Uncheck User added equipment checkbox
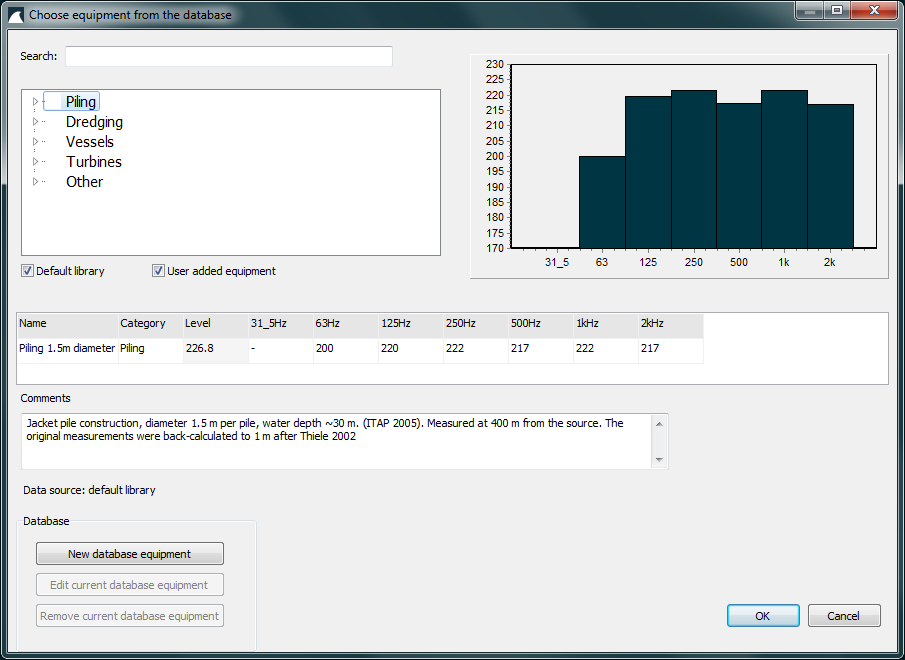The image size is (905, 660). click(158, 271)
